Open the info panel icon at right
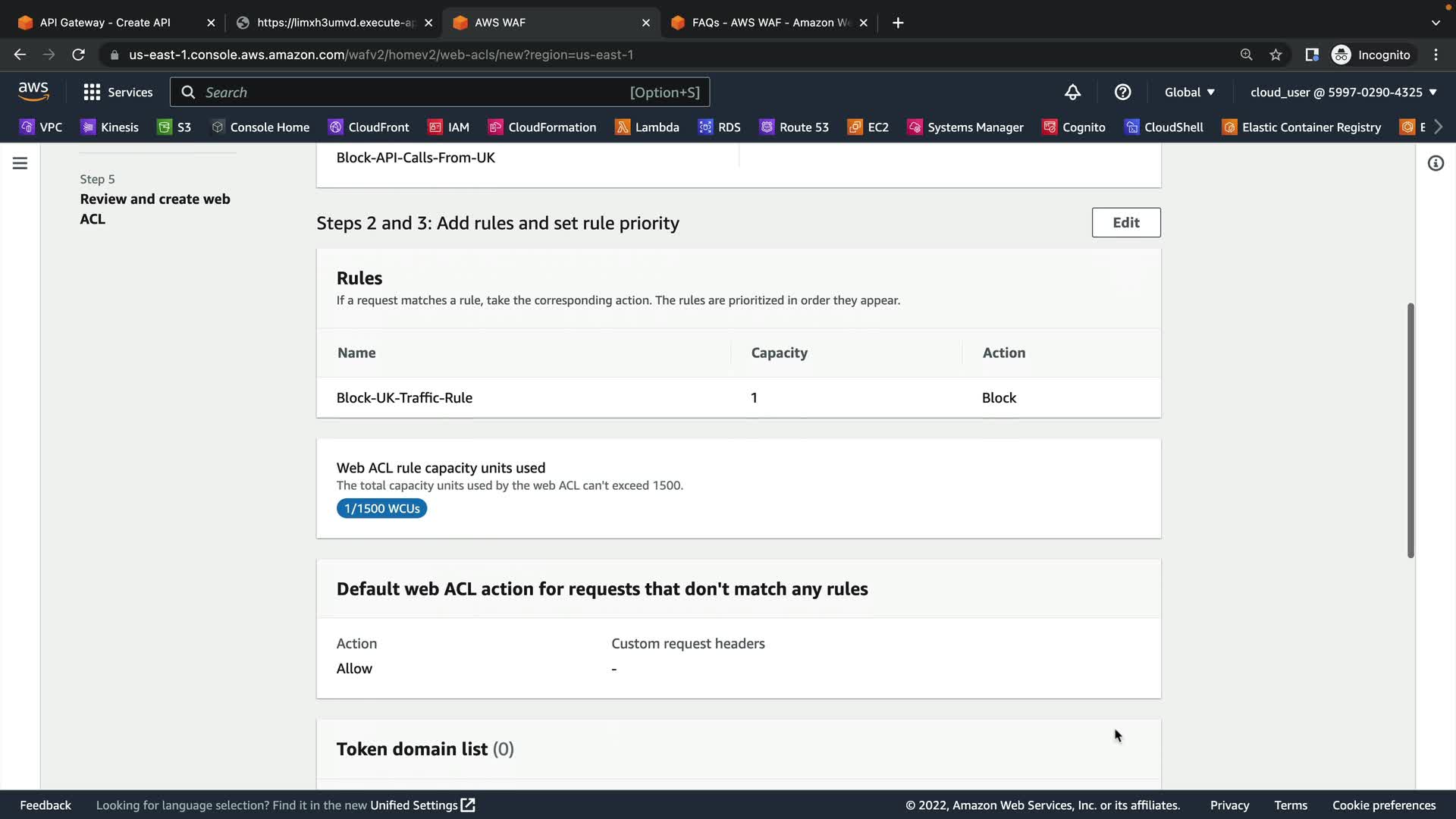Image resolution: width=1456 pixels, height=819 pixels. click(x=1436, y=163)
